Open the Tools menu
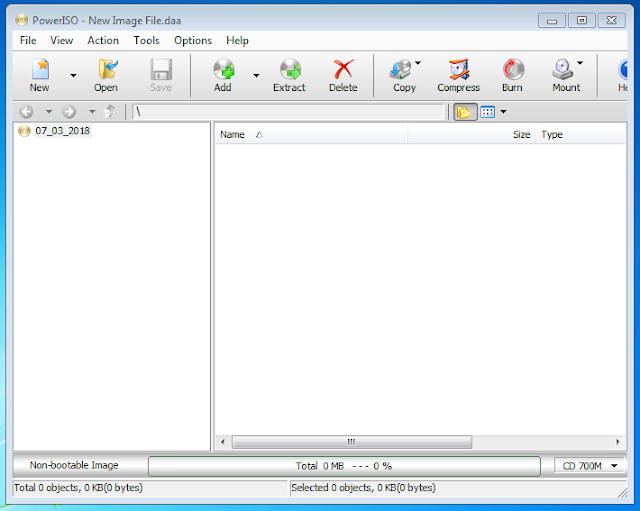The height and width of the screenshot is (511, 640). click(147, 40)
